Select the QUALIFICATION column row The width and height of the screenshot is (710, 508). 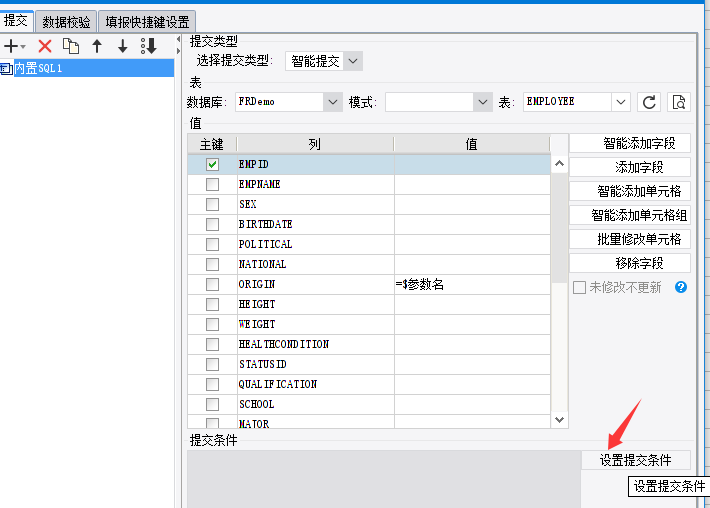pos(369,384)
